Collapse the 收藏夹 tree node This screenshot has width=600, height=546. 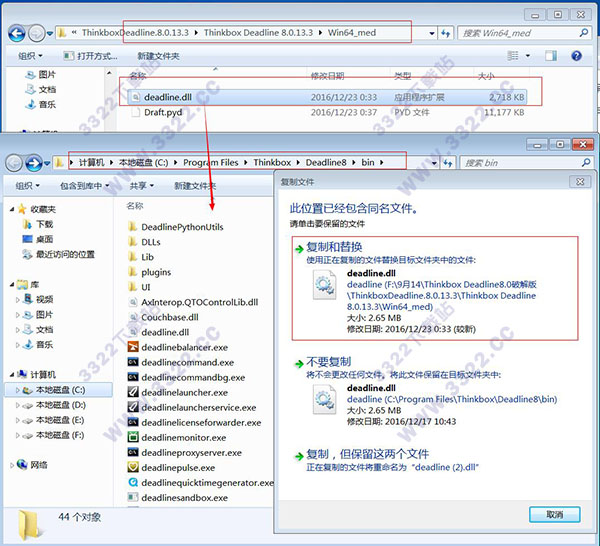click(x=12, y=209)
